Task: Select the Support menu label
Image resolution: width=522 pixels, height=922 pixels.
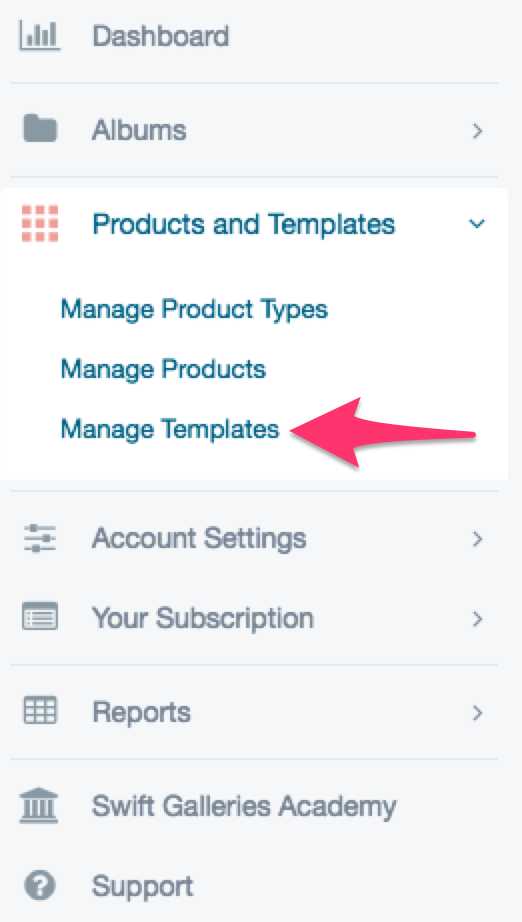Action: tap(142, 886)
